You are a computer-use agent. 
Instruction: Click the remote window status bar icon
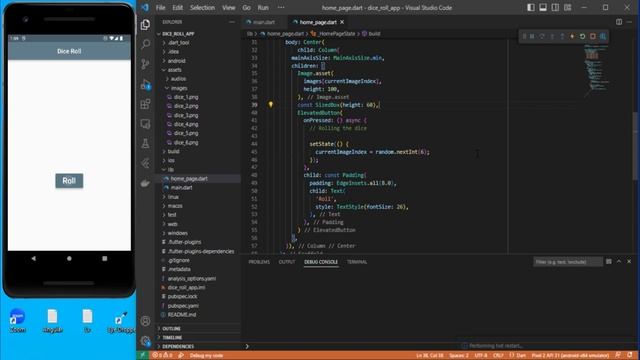click(142, 356)
